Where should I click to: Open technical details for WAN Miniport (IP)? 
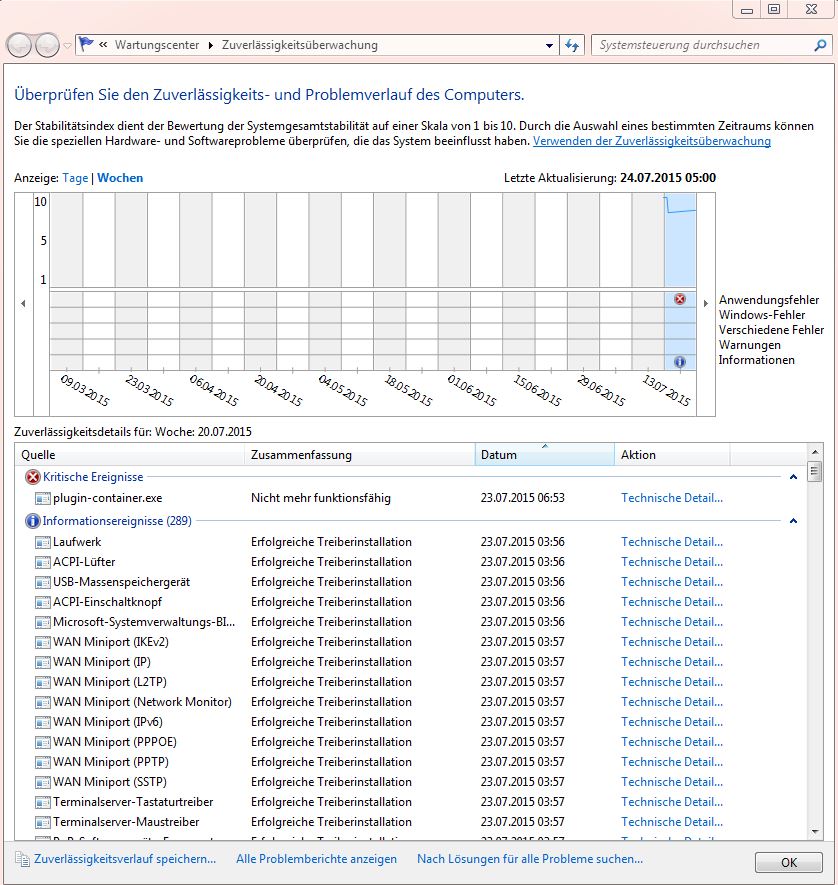coord(672,662)
